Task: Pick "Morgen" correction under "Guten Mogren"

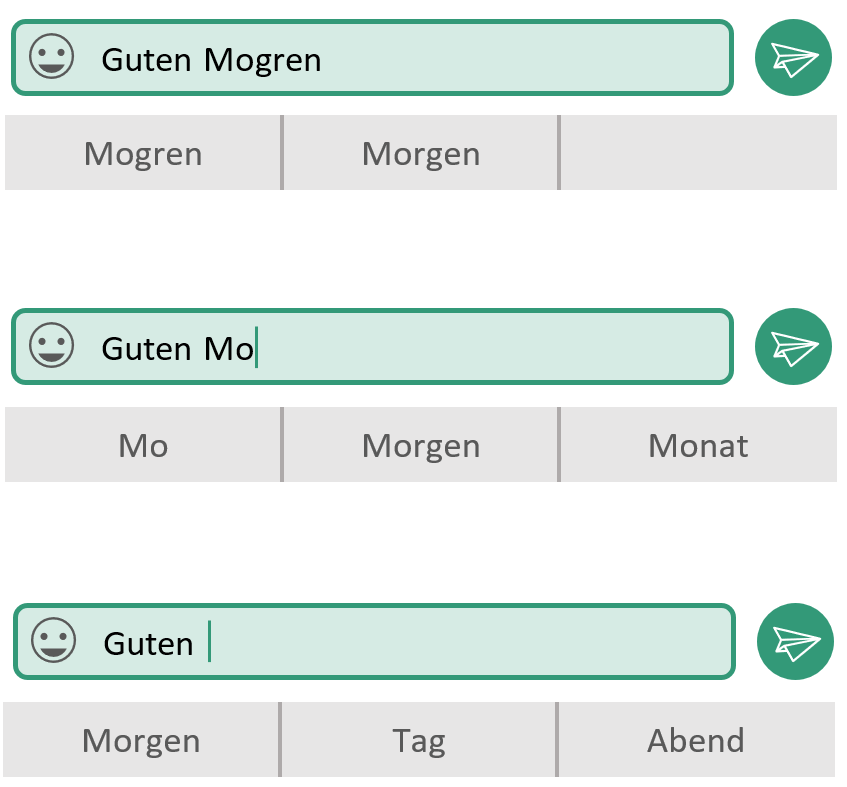Action: [x=421, y=153]
